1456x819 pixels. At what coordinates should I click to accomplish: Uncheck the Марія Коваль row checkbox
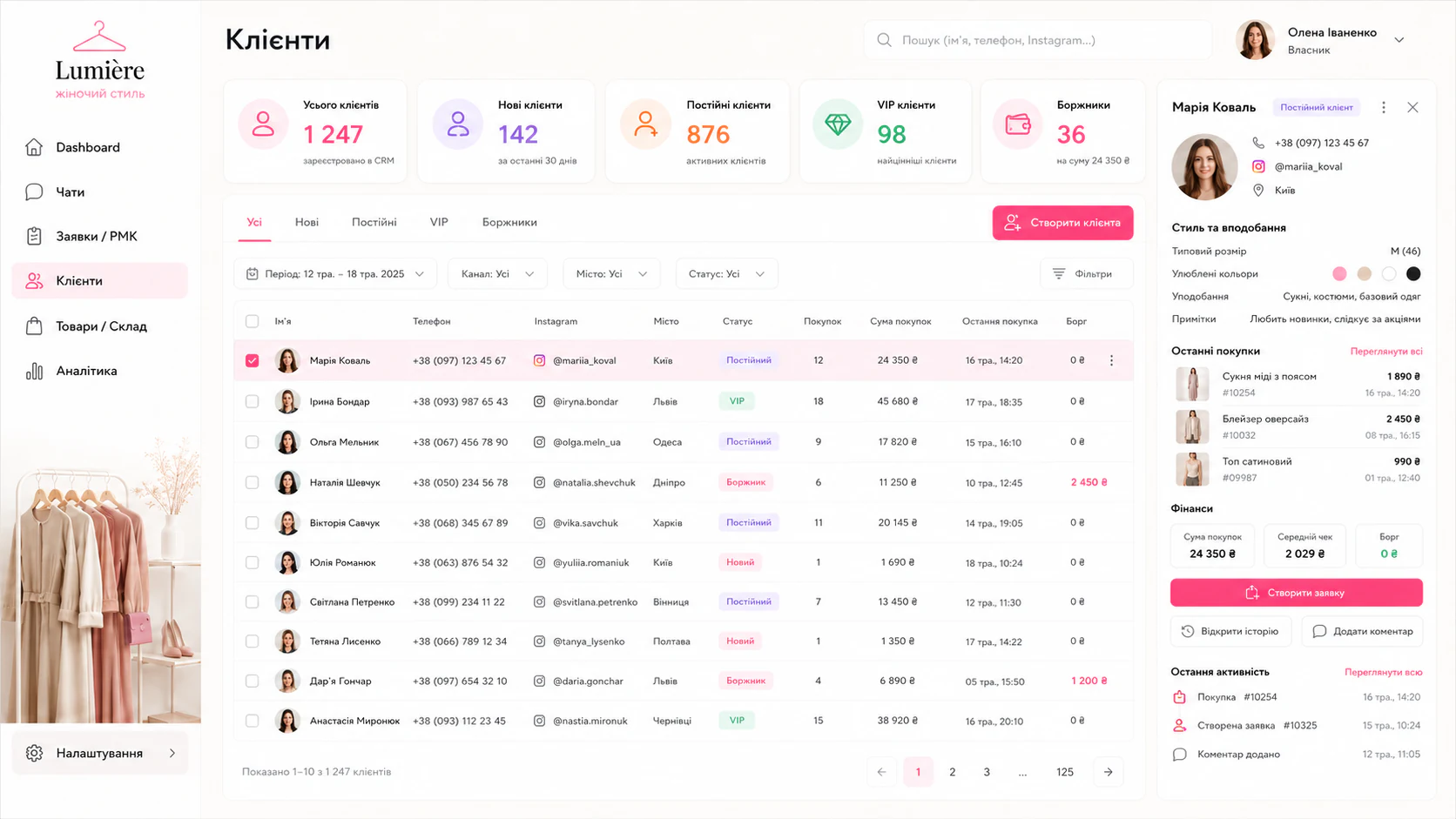252,360
